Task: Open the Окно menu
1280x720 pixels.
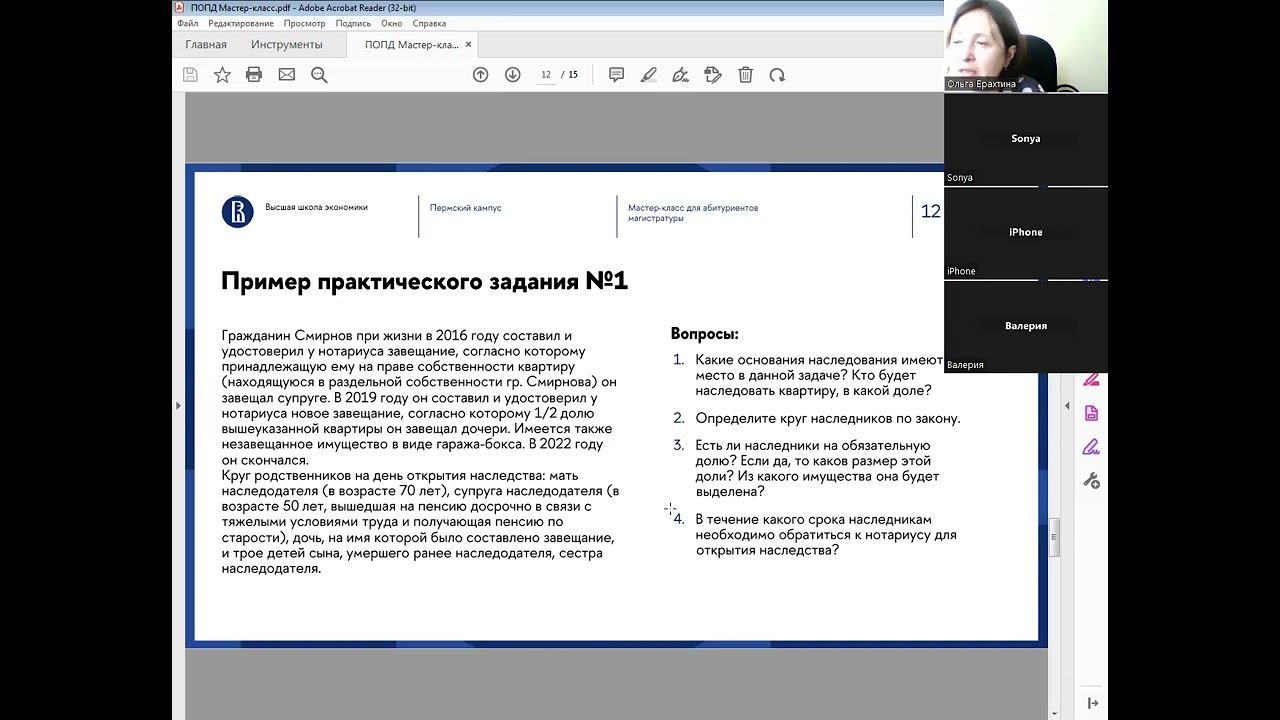Action: click(x=392, y=23)
